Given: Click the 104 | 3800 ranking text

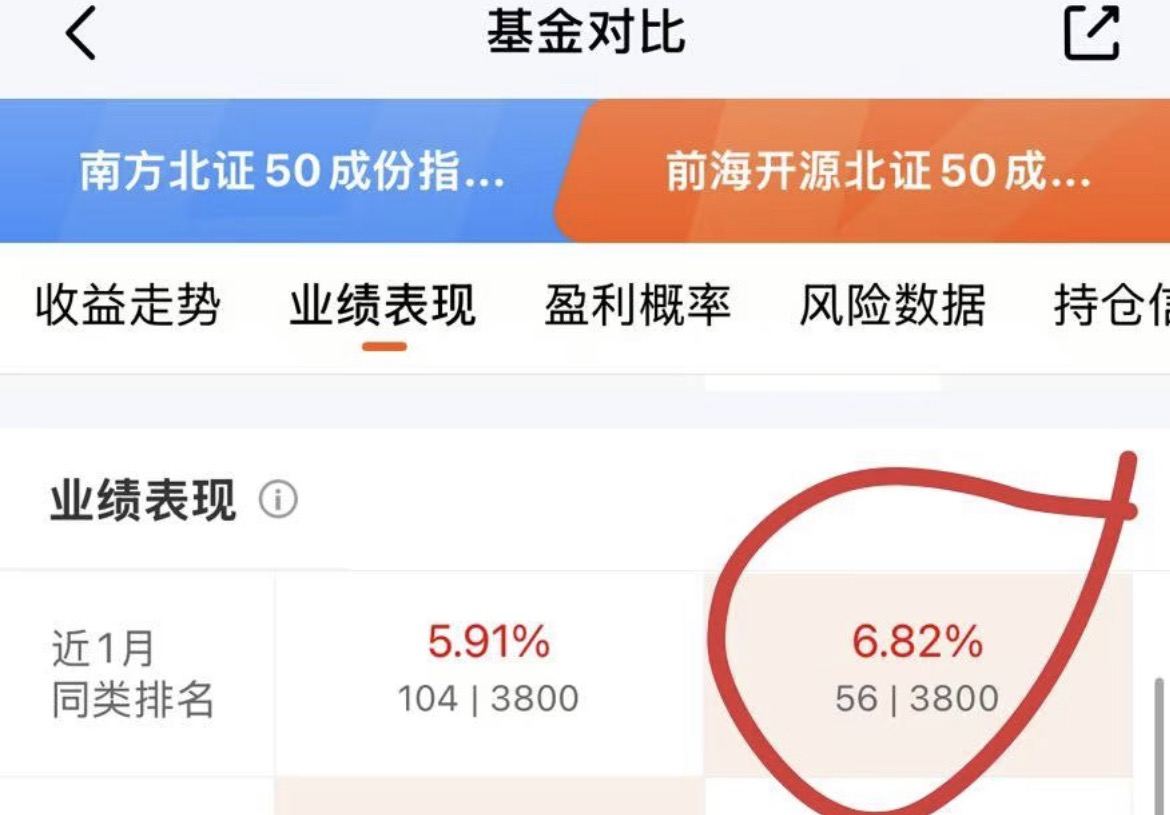Looking at the screenshot, I should (x=488, y=699).
